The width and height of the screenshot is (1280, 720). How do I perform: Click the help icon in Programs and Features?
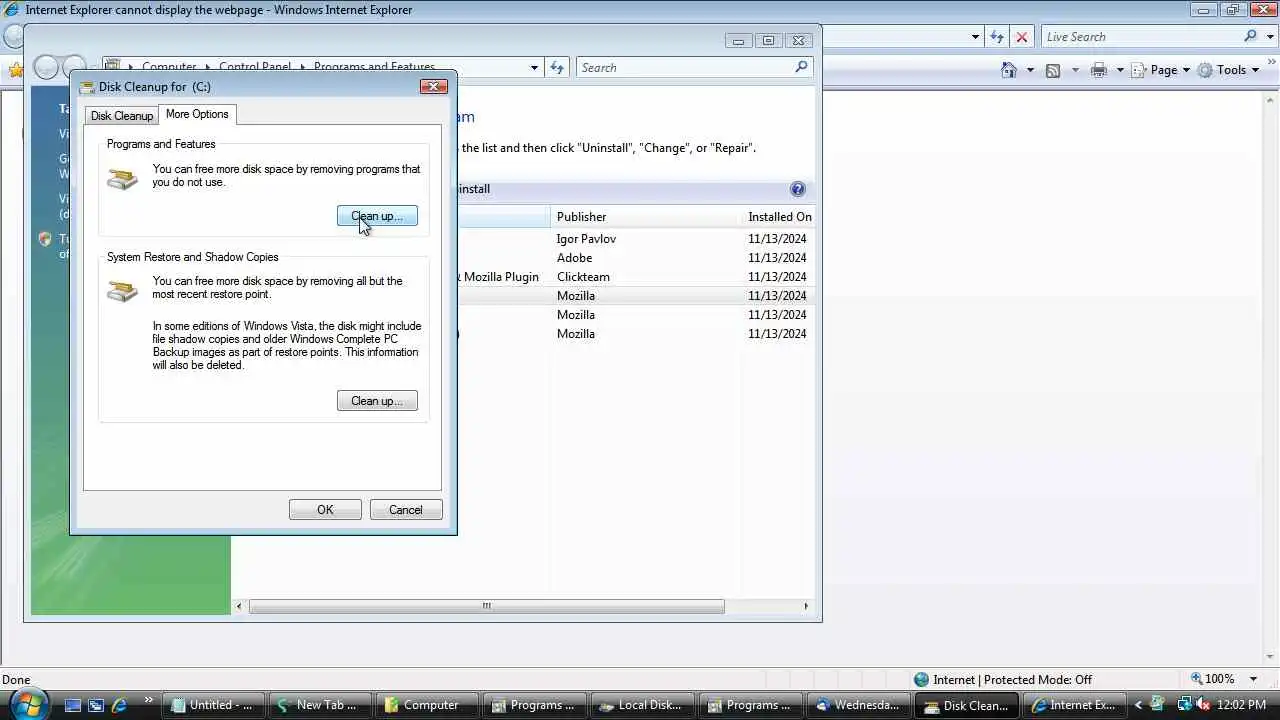[x=797, y=189]
